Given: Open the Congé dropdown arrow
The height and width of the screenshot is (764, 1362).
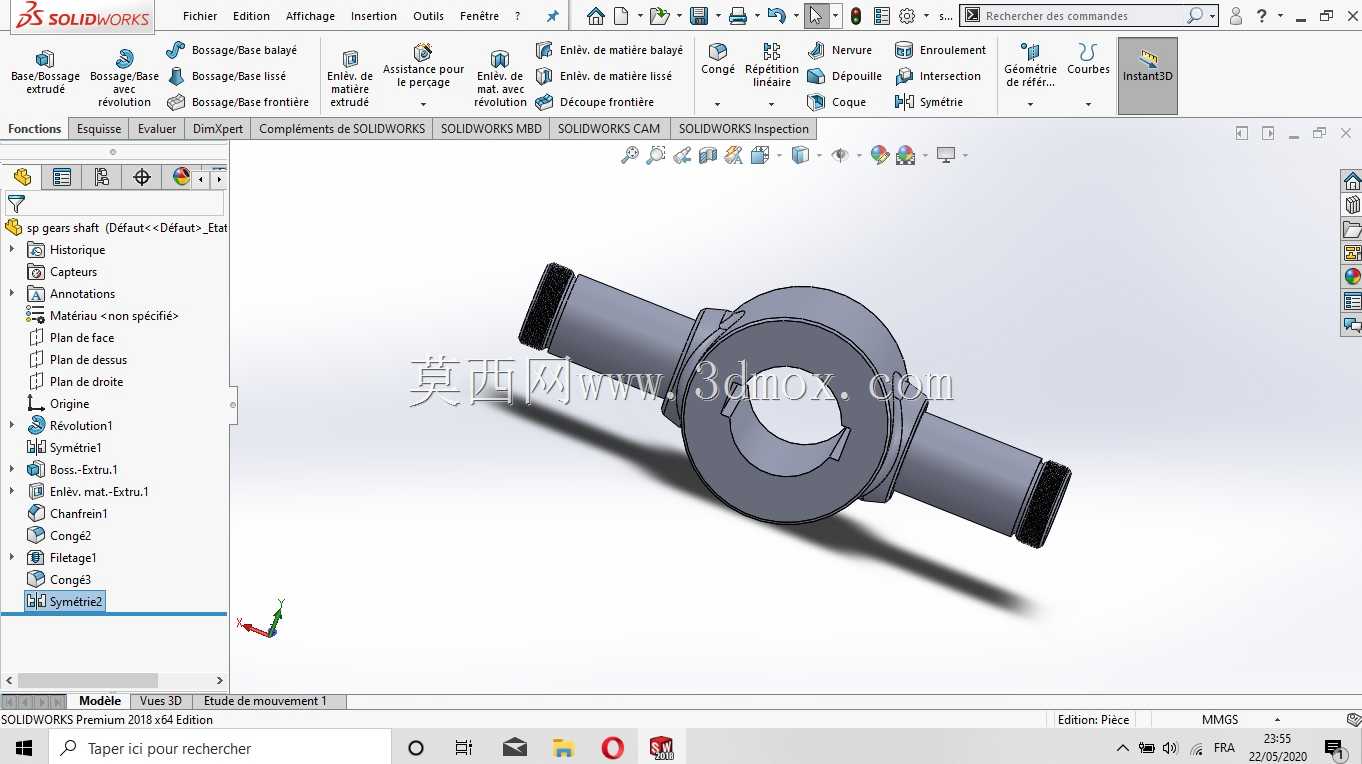Looking at the screenshot, I should pyautogui.click(x=717, y=104).
